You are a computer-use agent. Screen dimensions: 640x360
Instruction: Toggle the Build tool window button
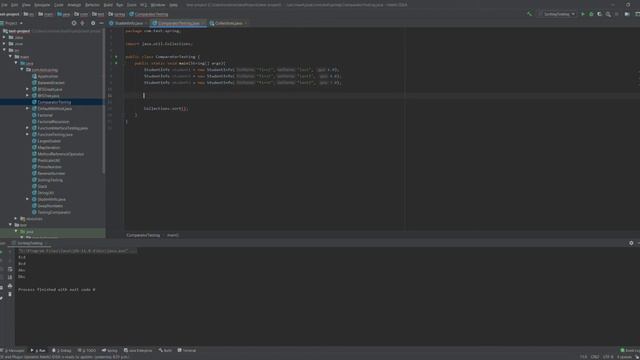pos(165,350)
